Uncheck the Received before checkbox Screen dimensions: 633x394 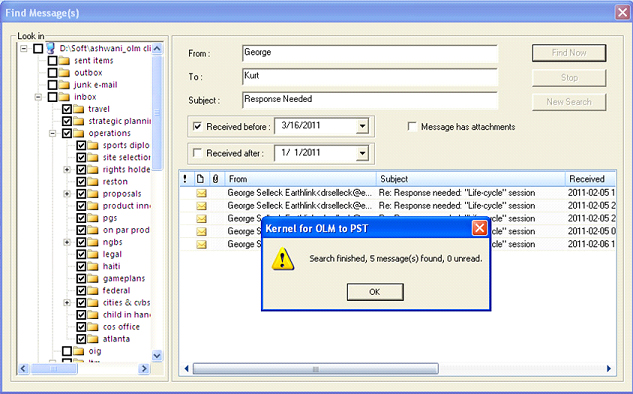197,127
